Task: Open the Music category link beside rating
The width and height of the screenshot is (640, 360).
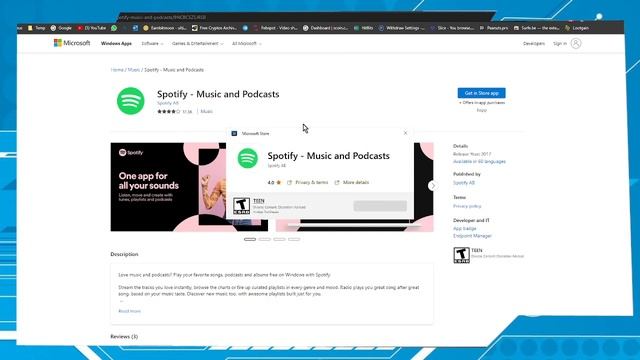Action: coord(207,111)
